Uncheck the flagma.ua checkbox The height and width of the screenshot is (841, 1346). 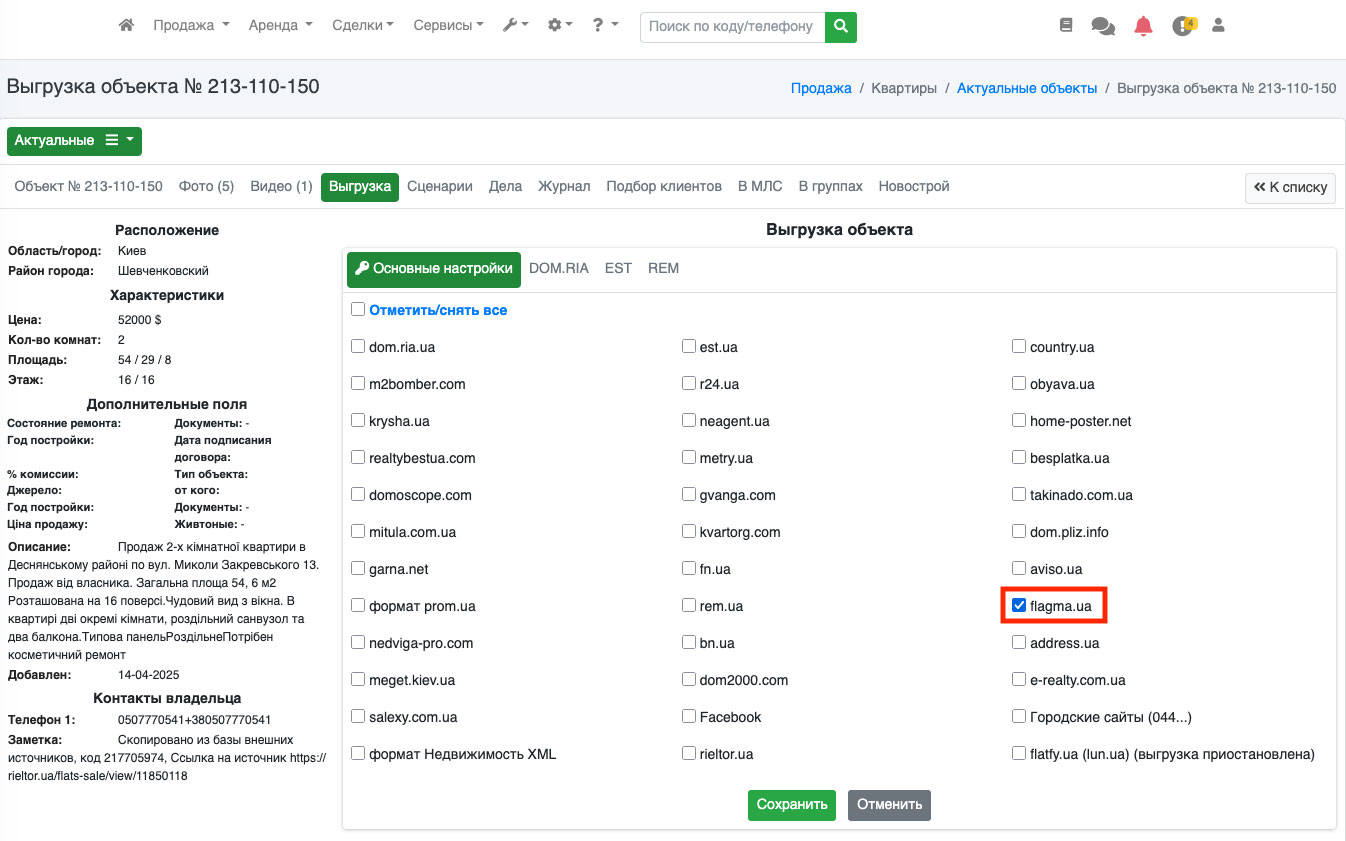tap(1019, 605)
